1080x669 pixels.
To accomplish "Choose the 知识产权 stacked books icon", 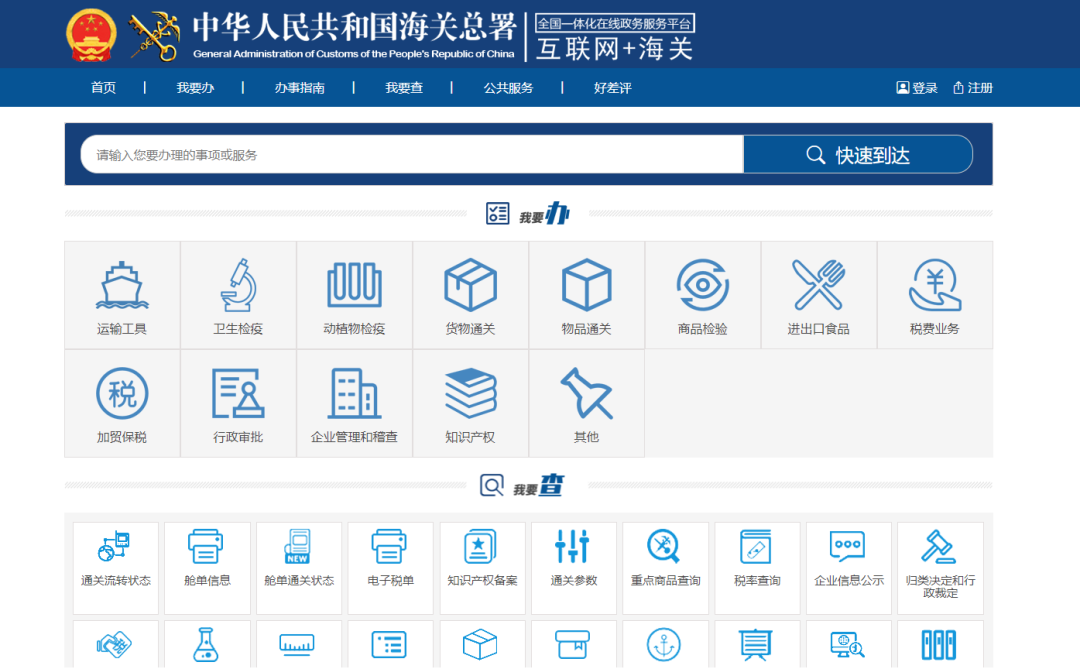I will click(x=470, y=393).
